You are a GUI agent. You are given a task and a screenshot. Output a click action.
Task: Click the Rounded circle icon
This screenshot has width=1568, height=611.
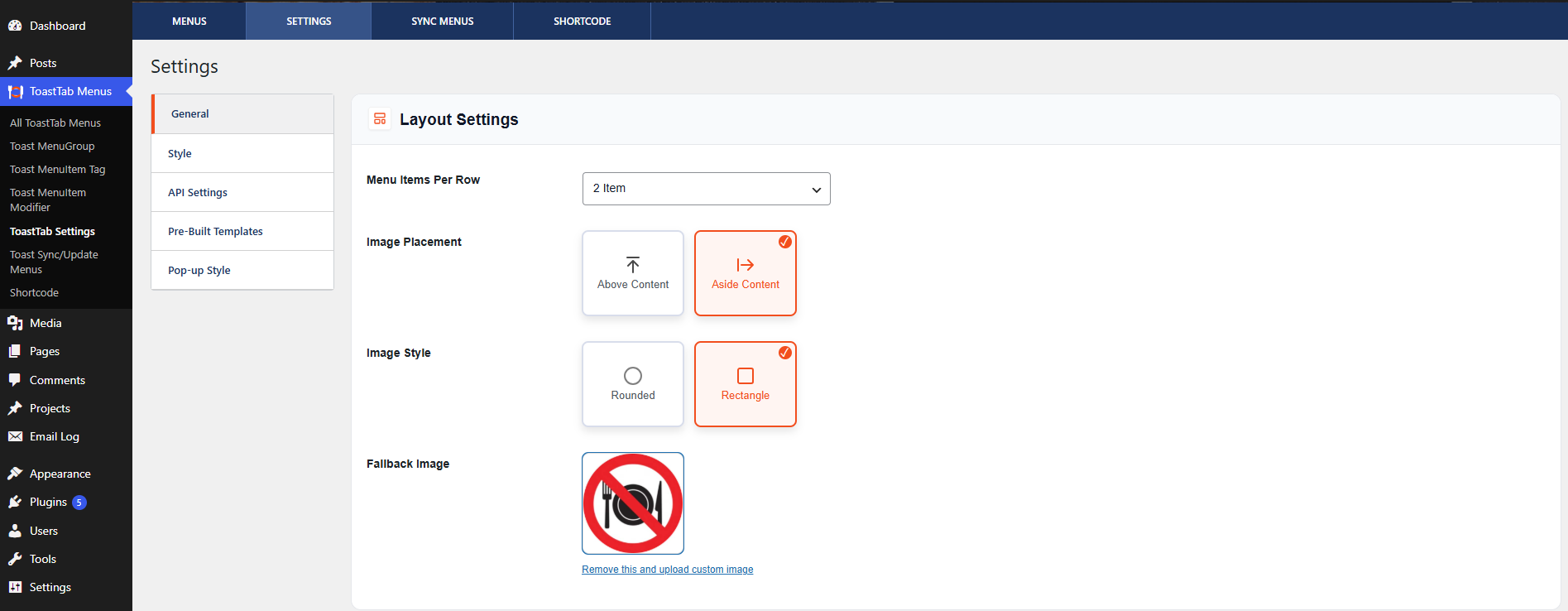click(633, 376)
